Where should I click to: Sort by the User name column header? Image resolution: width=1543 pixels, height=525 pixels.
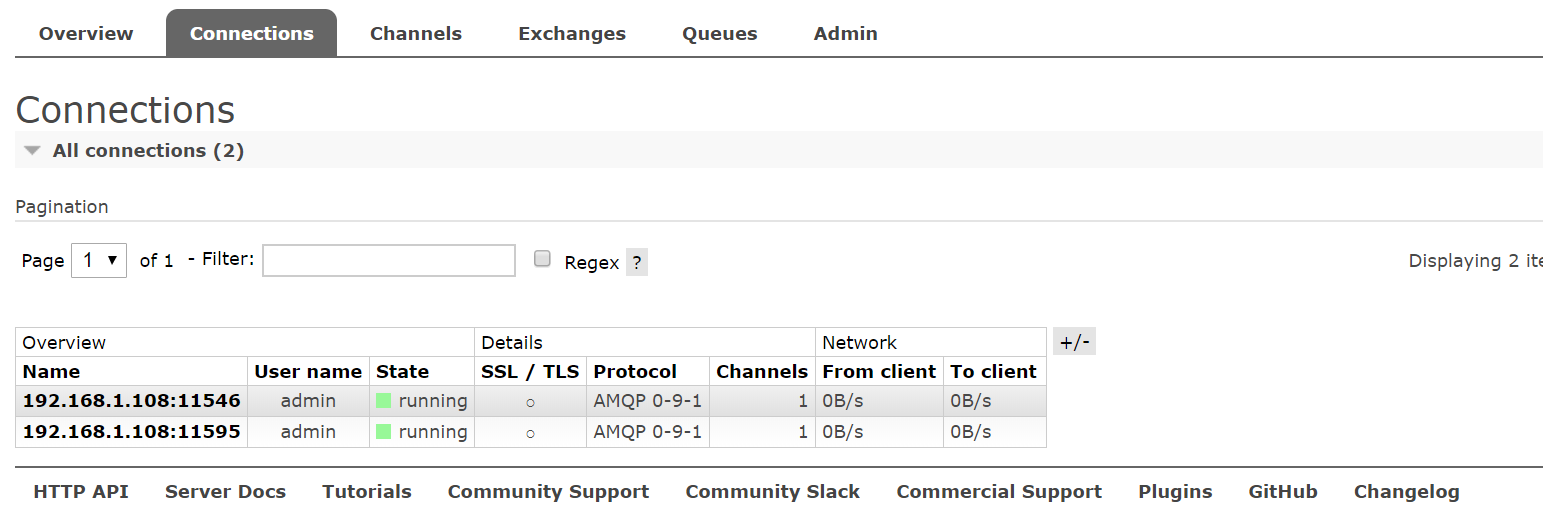click(x=308, y=371)
